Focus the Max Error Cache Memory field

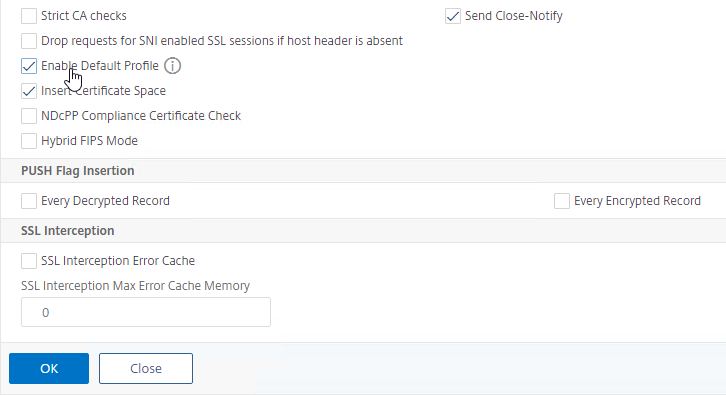(146, 312)
